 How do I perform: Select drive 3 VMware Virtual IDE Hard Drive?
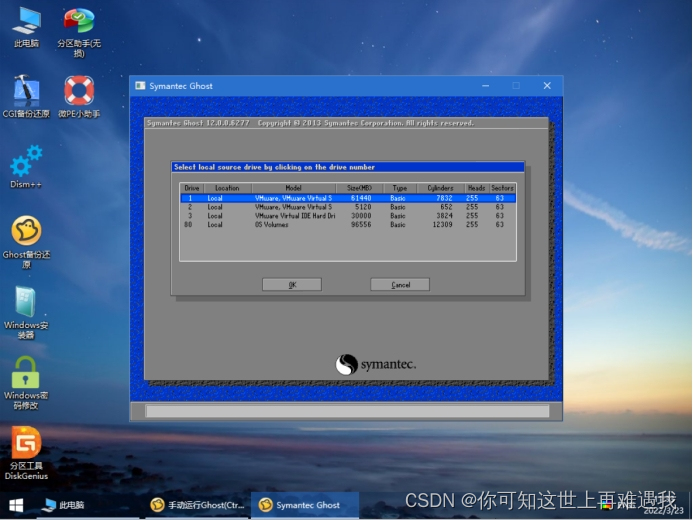[348, 216]
